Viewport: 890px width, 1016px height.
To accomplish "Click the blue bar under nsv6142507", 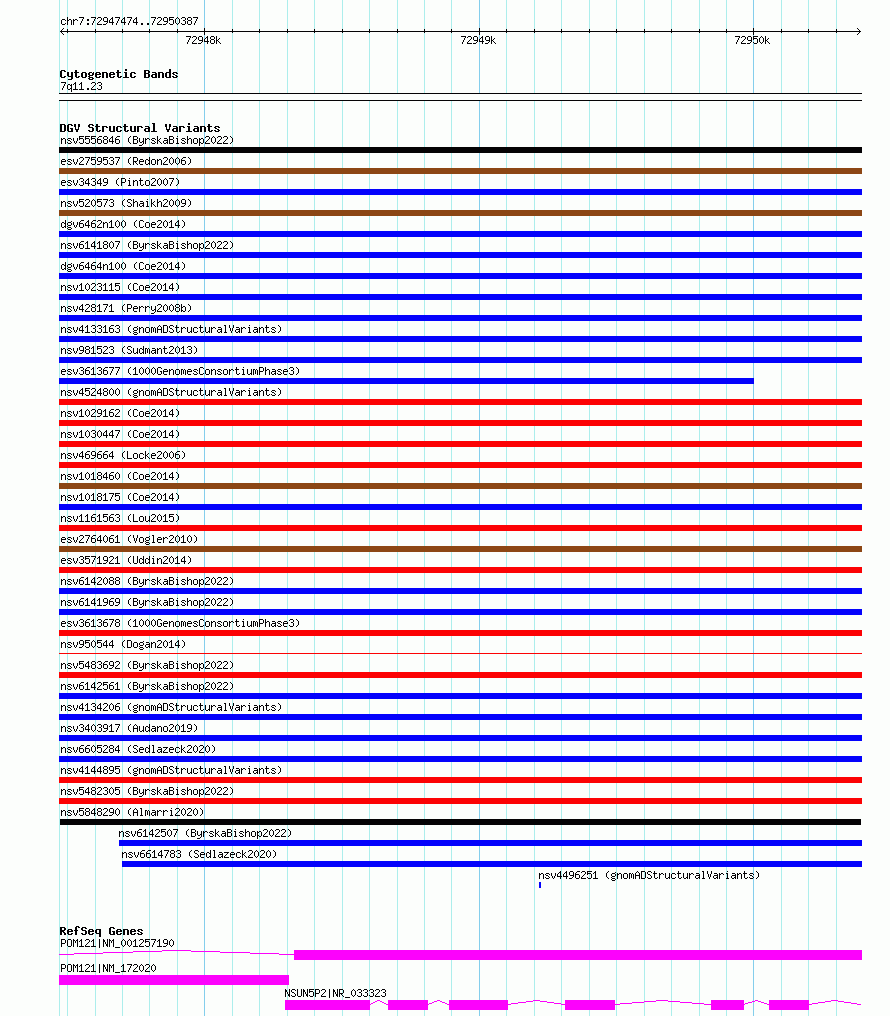I will click(490, 843).
